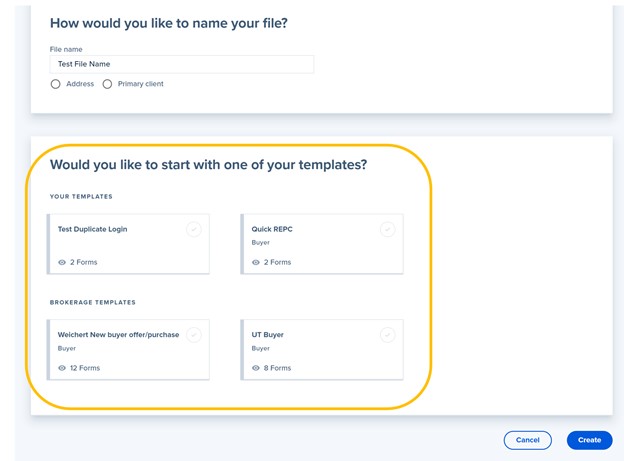Viewport: 624px width, 461px height.
Task: Tick the checkmark circle on UT Buyer
Action: click(x=387, y=335)
